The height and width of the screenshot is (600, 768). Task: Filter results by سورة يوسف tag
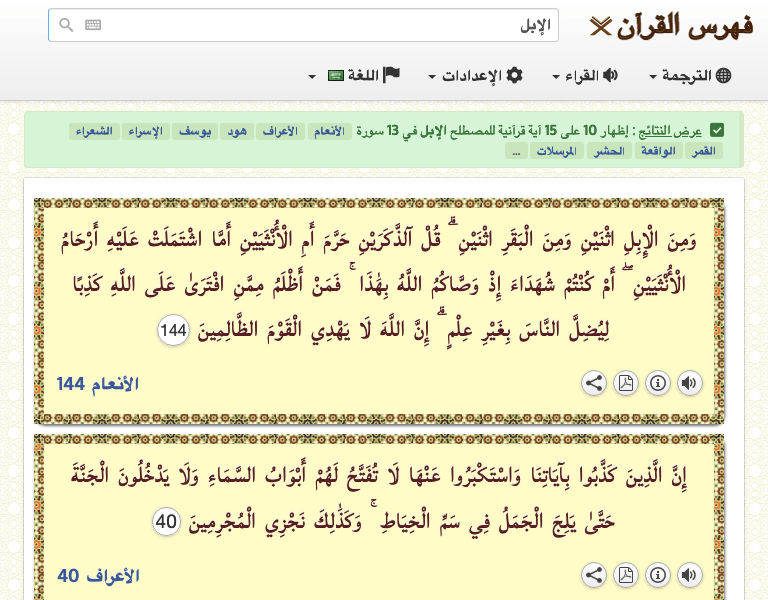click(x=195, y=131)
